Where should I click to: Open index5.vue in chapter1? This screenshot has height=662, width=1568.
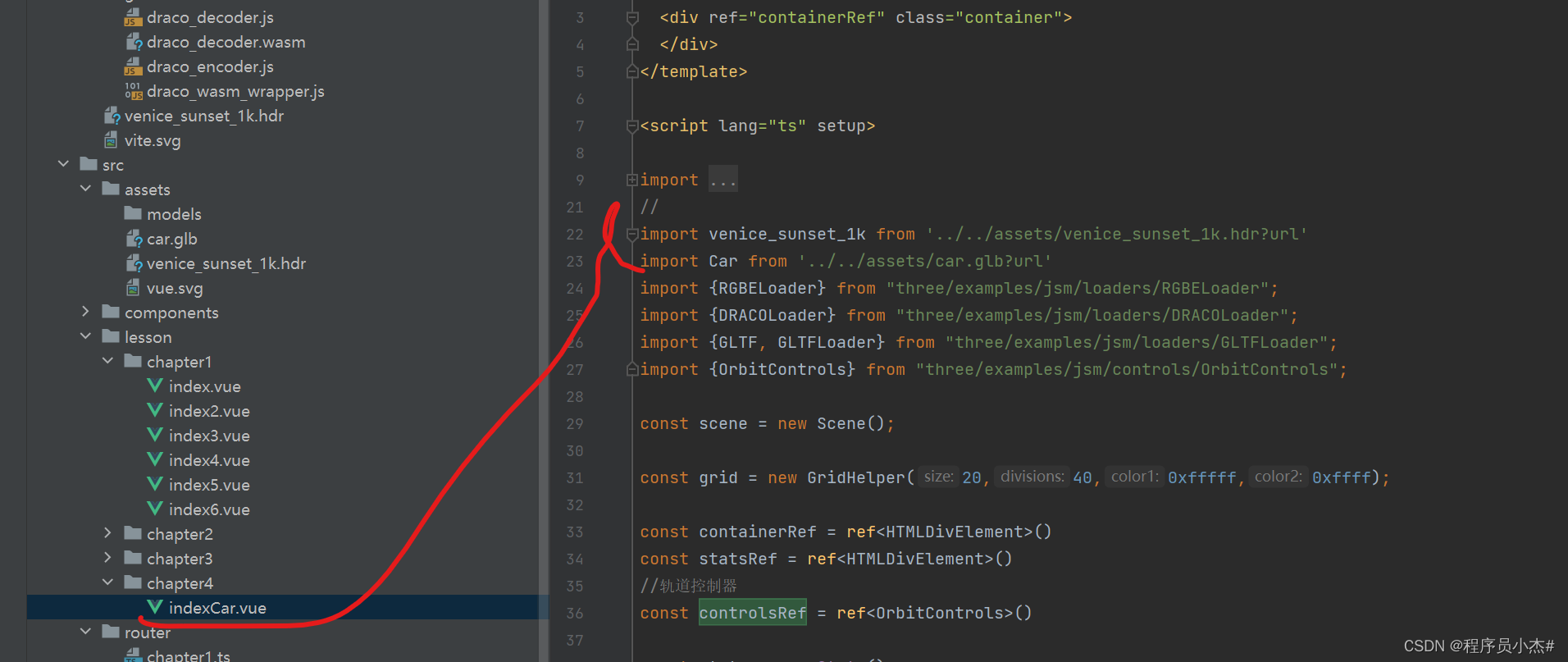coord(209,485)
